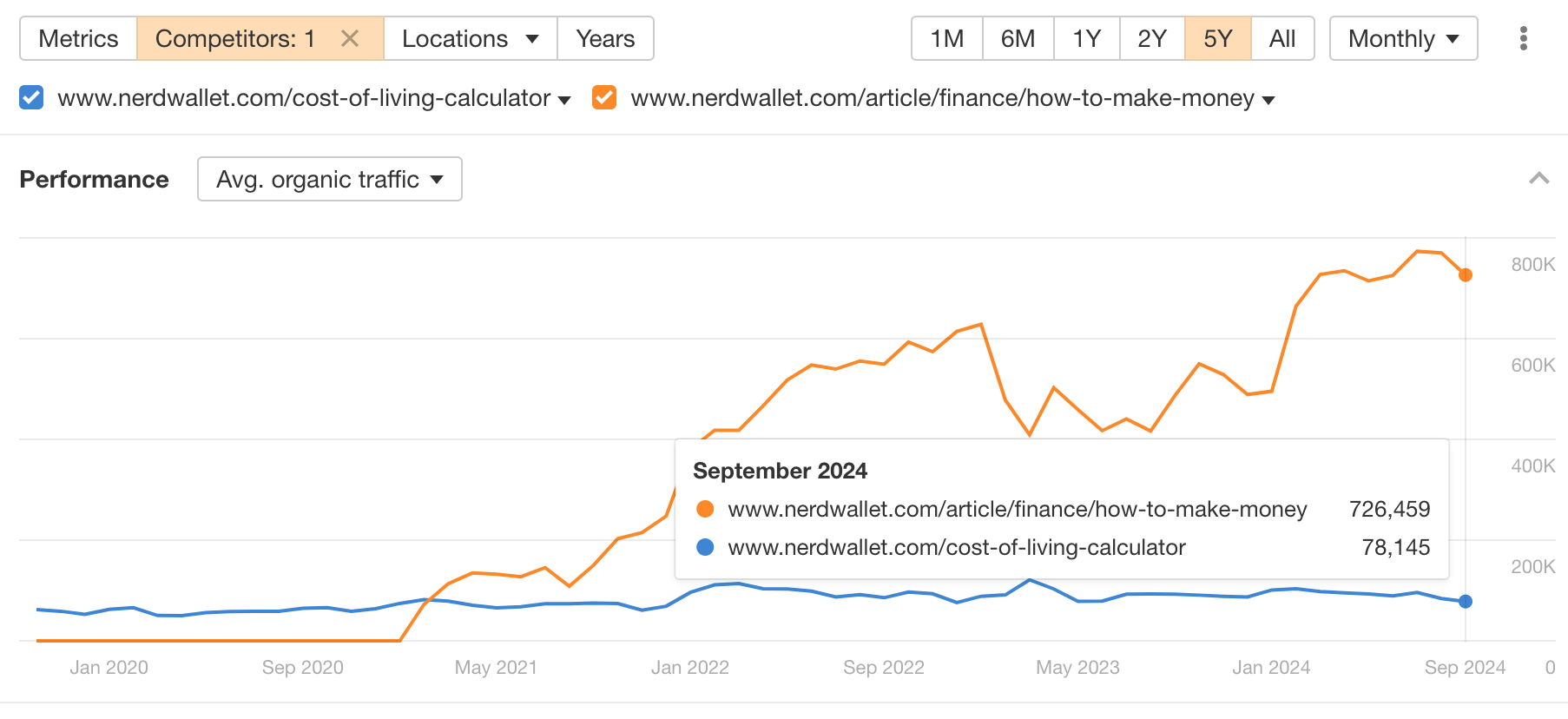Collapse the Performance panel
The width and height of the screenshot is (1568, 719).
point(1540,179)
